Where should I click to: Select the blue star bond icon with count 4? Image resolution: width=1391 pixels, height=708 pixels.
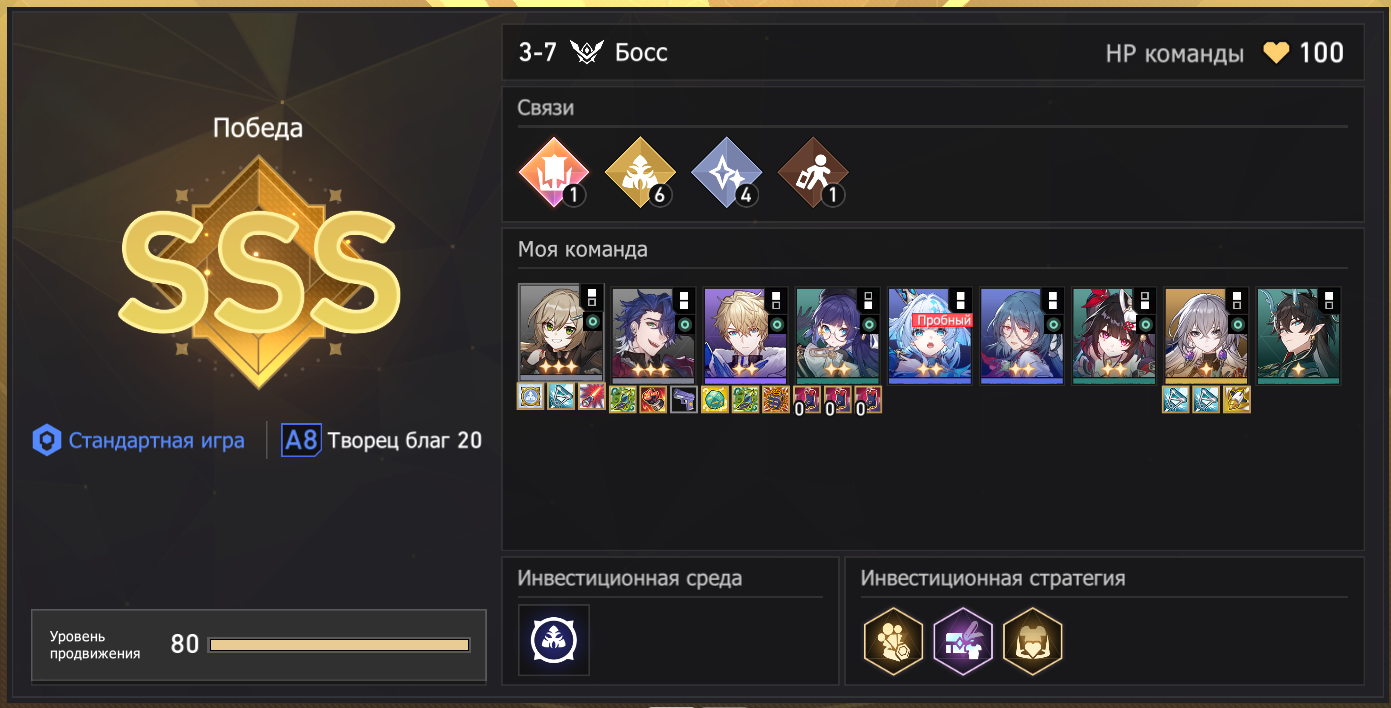coord(726,173)
